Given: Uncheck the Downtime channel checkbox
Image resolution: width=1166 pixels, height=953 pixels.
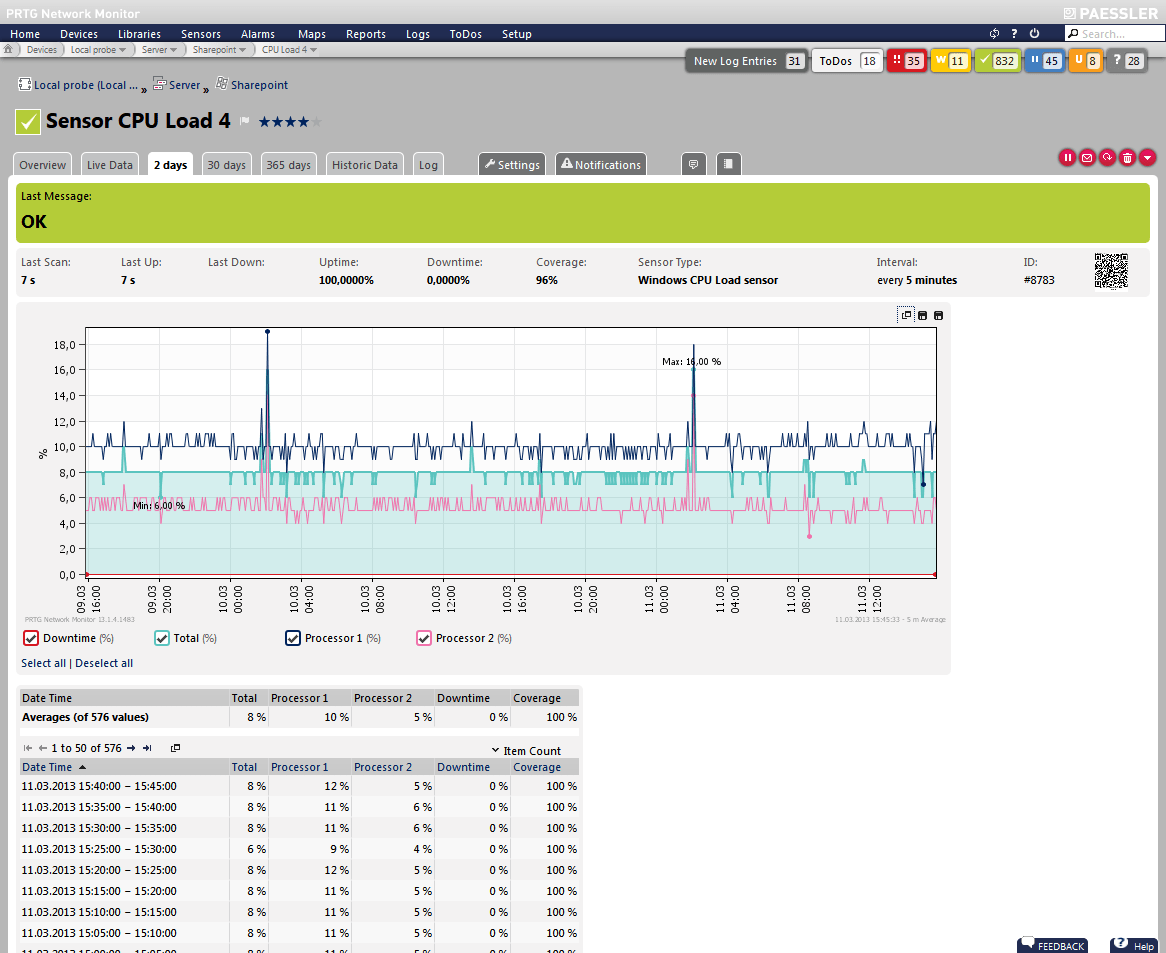Looking at the screenshot, I should click(30, 638).
